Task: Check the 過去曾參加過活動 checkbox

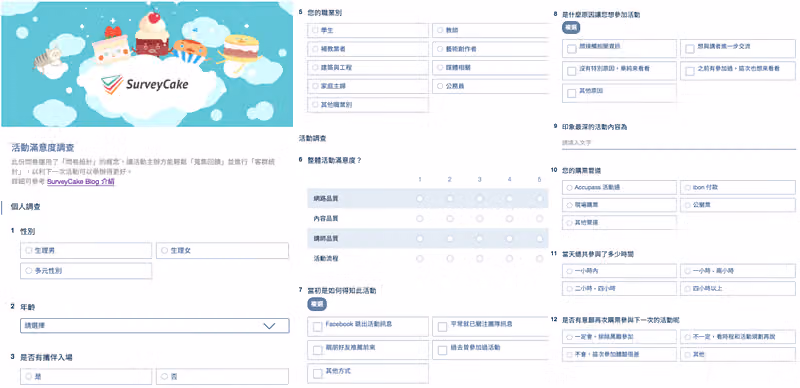Action: click(442, 350)
